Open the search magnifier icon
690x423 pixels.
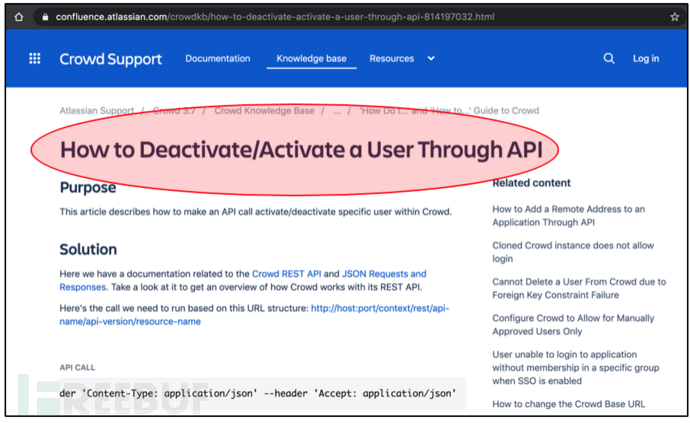[609, 59]
